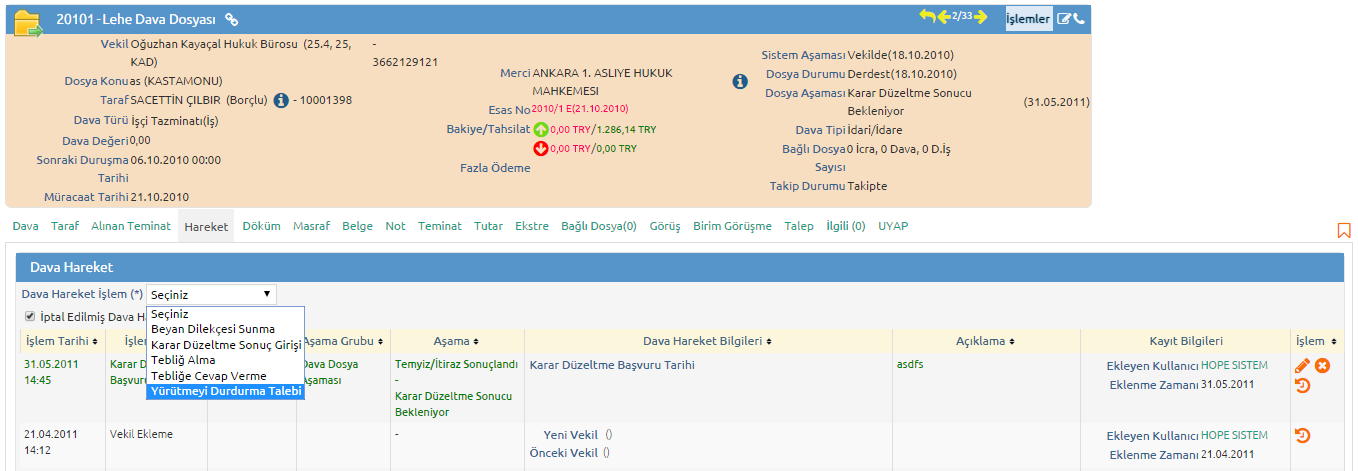Open the Bağlı Dosya(0) tab
This screenshot has height=471, width=1358.
tap(599, 226)
